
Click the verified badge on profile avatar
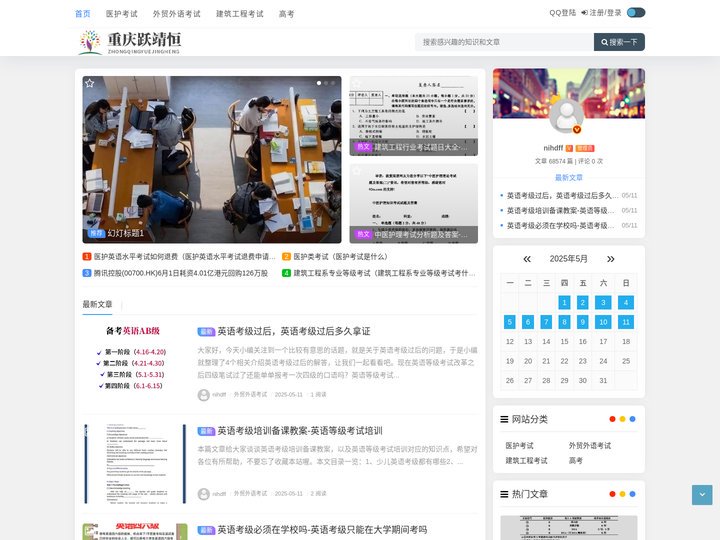point(577,129)
